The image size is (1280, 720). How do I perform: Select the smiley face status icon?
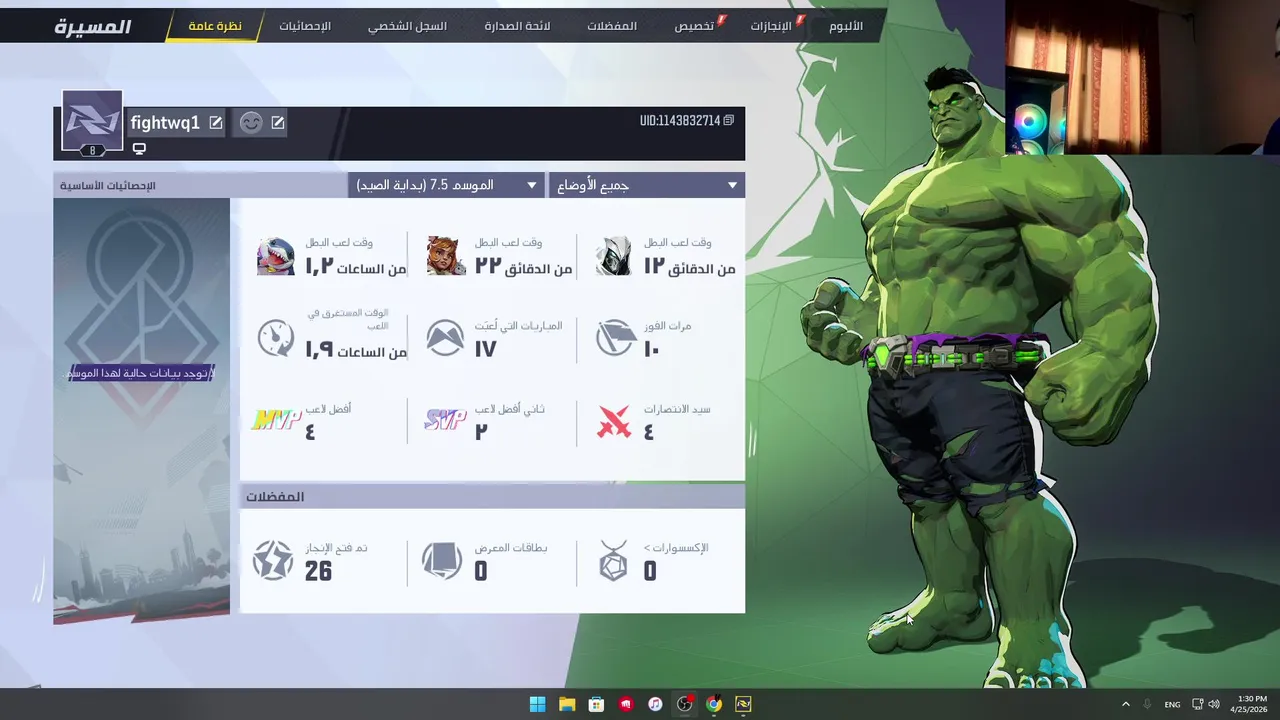click(x=251, y=122)
